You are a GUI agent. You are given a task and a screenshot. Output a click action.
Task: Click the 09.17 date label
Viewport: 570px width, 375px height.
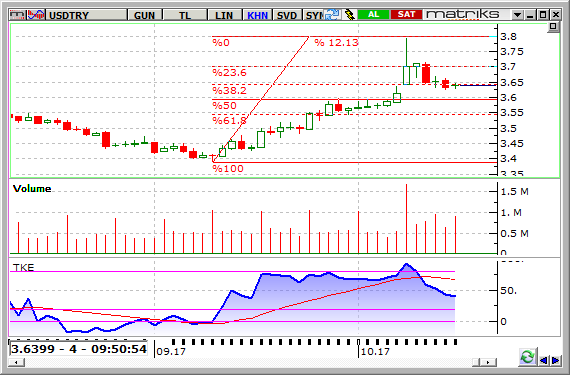[171, 351]
